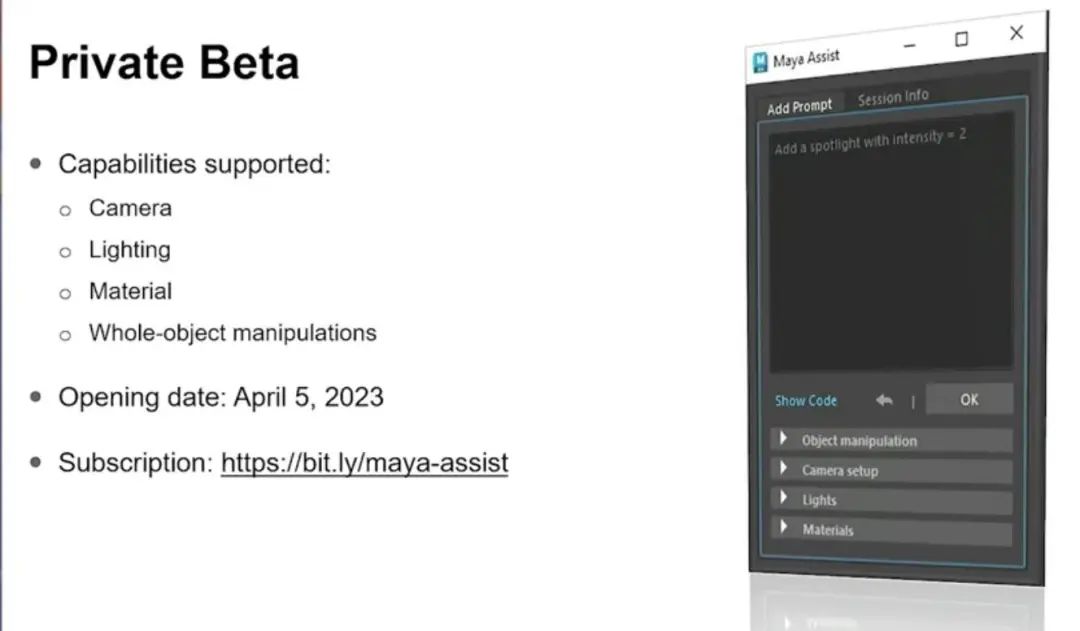The image size is (1080, 631).
Task: Click the Whole-object manipulations bullet
Action: tap(232, 333)
